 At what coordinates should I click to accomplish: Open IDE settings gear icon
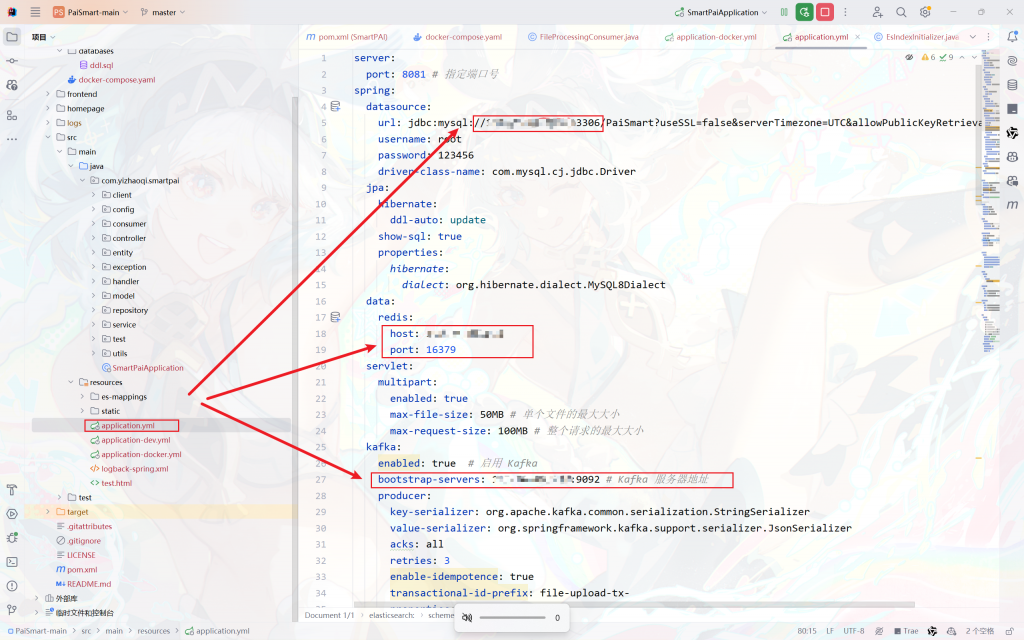pyautogui.click(x=926, y=12)
